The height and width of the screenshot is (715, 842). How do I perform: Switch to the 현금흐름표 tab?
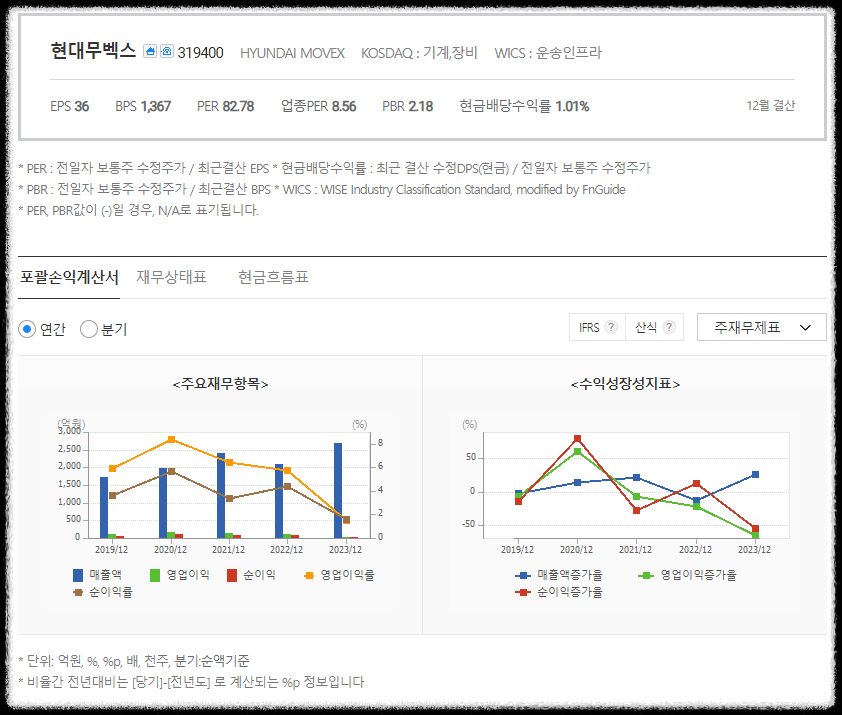pos(273,277)
